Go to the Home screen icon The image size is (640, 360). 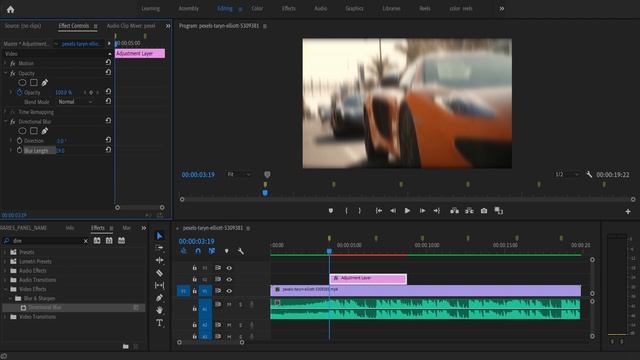[11, 9]
